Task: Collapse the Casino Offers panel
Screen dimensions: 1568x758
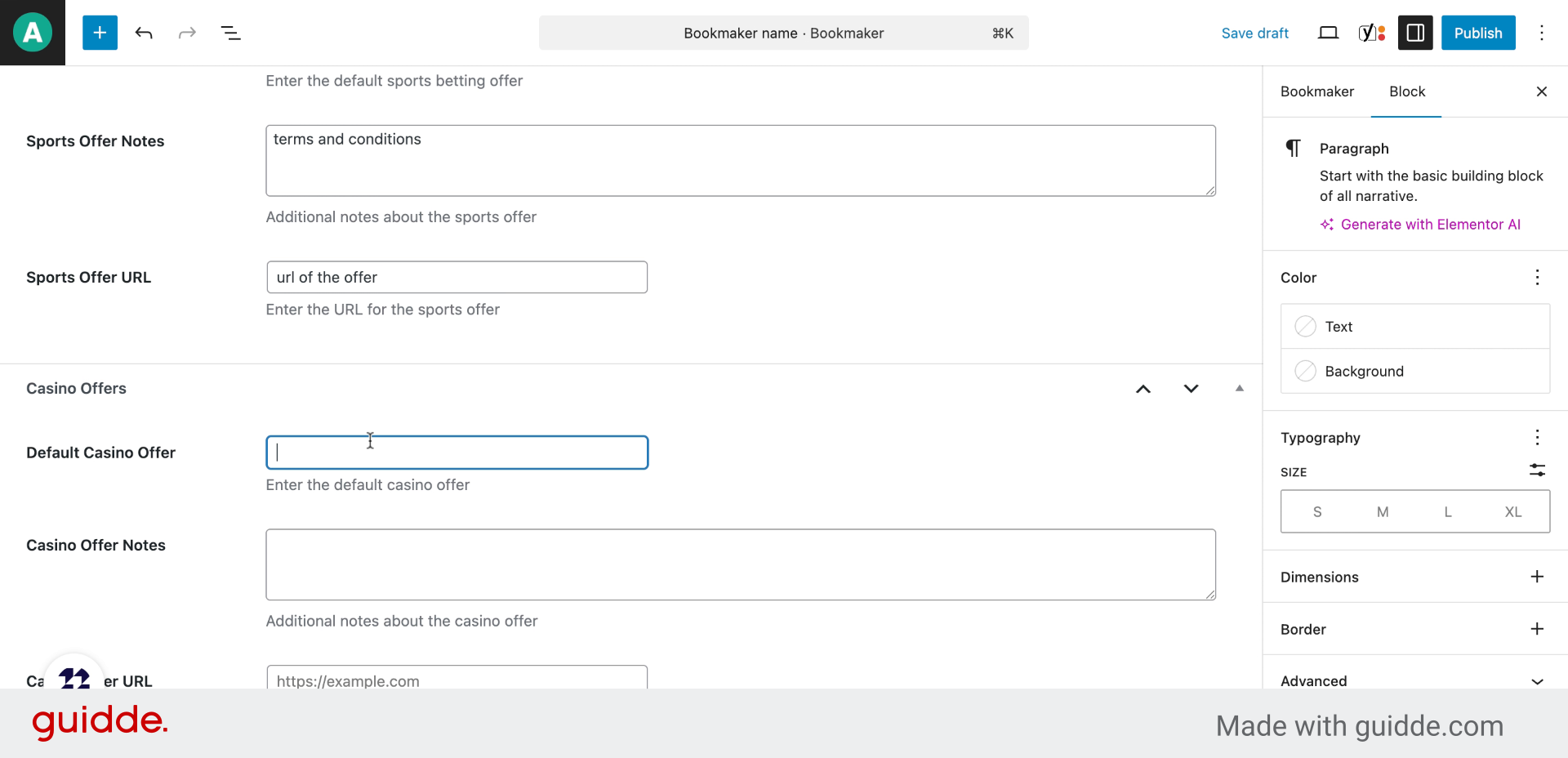Action: 1239,389
